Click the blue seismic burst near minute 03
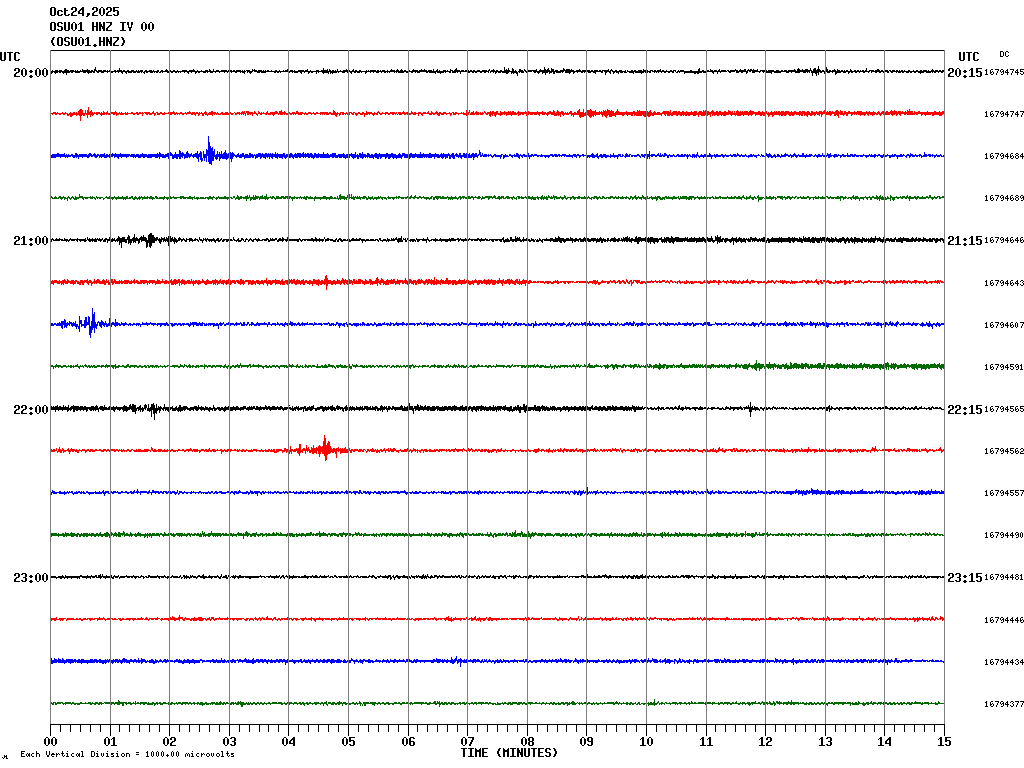 [x=208, y=154]
